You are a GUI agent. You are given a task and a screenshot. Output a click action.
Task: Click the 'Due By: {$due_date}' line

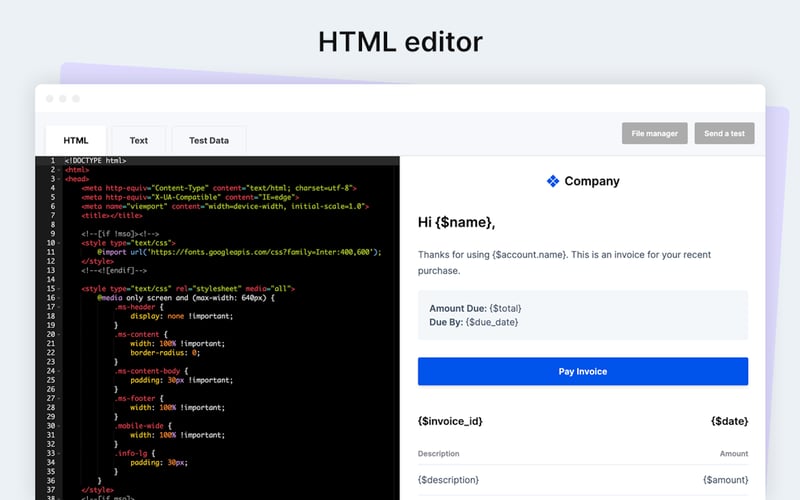pyautogui.click(x=473, y=322)
